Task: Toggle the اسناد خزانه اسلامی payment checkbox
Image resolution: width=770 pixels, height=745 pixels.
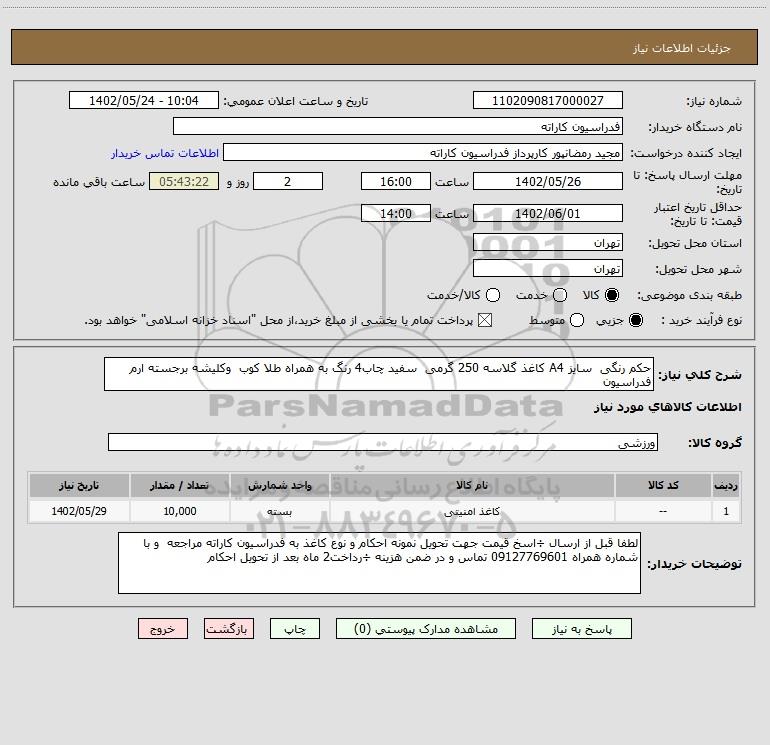Action: pos(487,320)
